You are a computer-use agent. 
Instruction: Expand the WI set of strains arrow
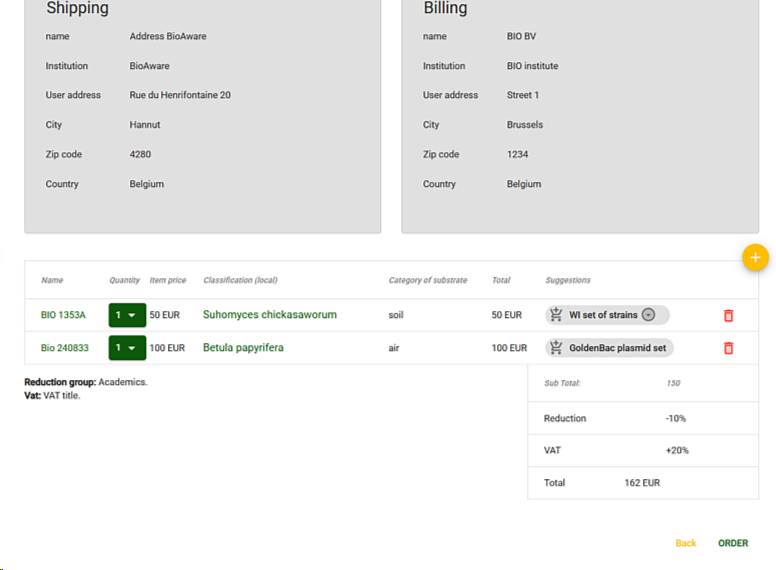coord(648,315)
